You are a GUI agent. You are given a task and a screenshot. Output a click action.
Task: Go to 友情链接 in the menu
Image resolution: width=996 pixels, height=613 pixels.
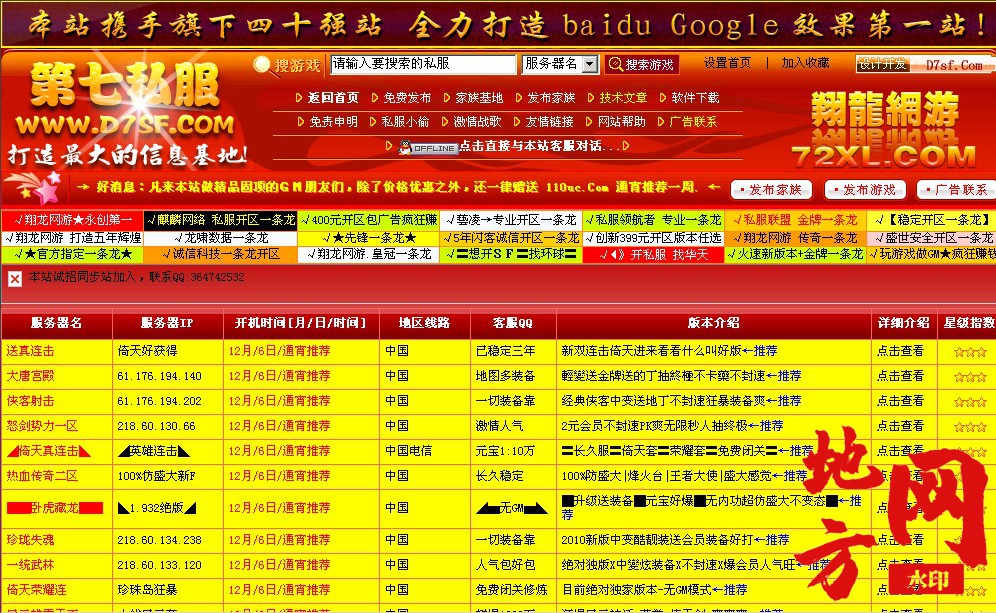[x=549, y=122]
